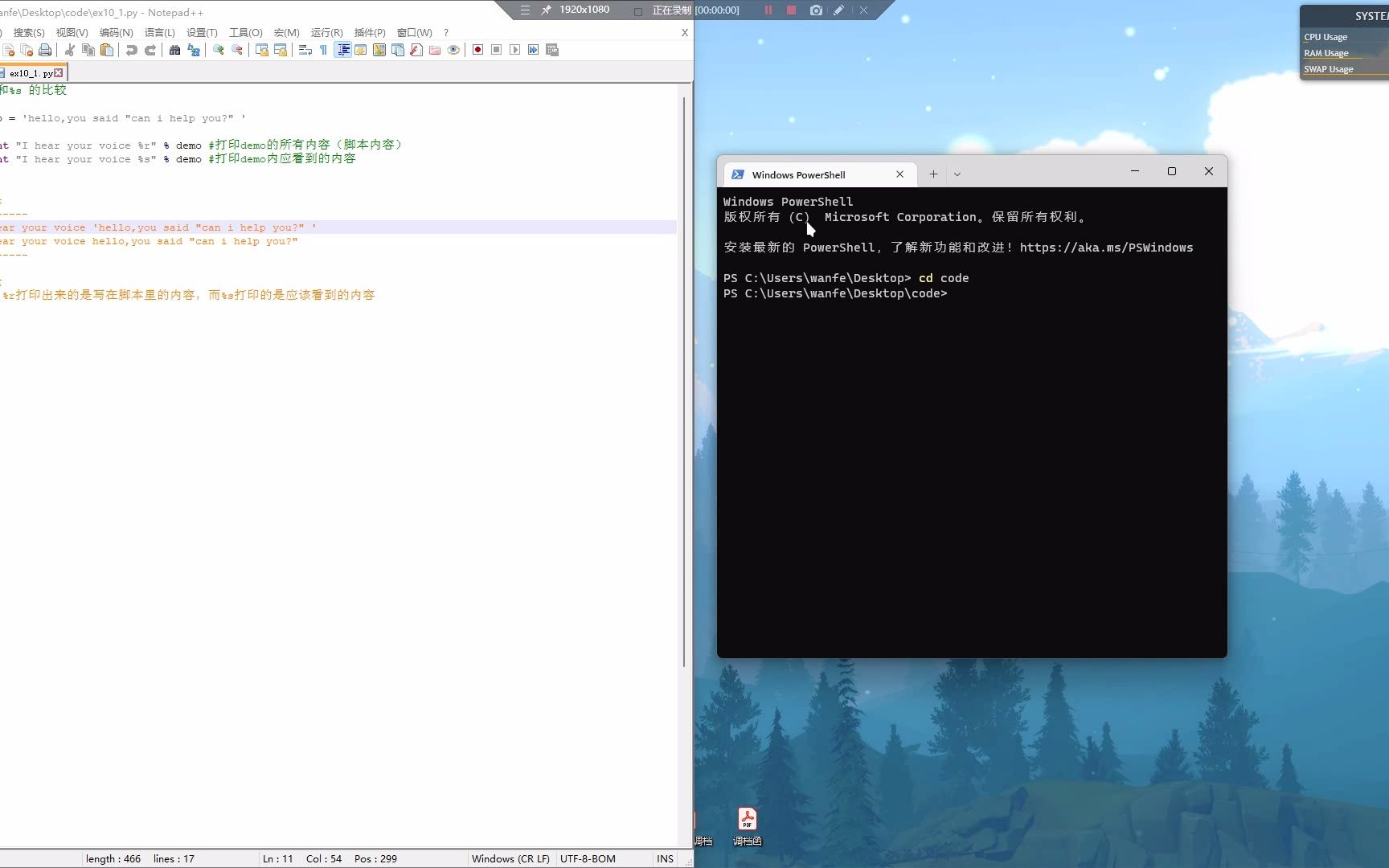Screen dimensions: 1389x868
Task: Click the Ln : 11 status entry
Action: tap(278, 858)
